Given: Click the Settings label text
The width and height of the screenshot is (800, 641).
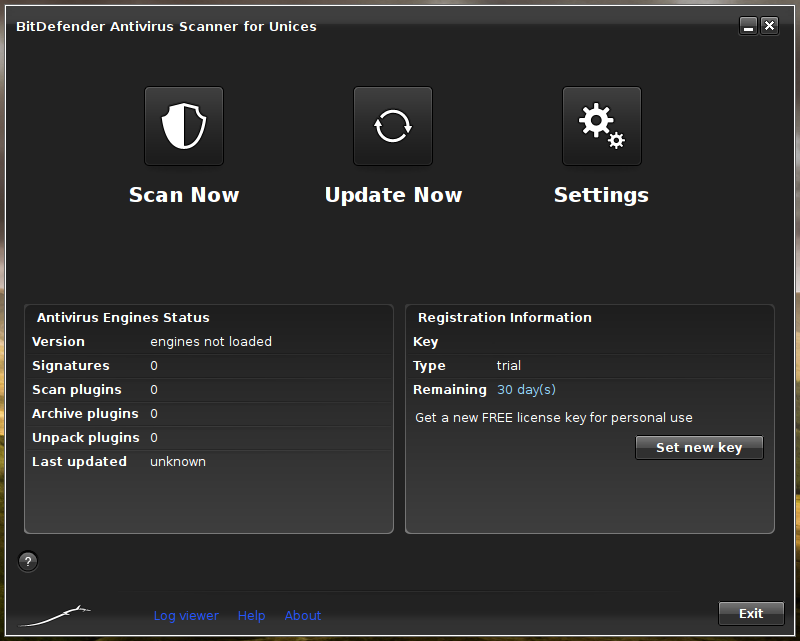Looking at the screenshot, I should point(602,195).
